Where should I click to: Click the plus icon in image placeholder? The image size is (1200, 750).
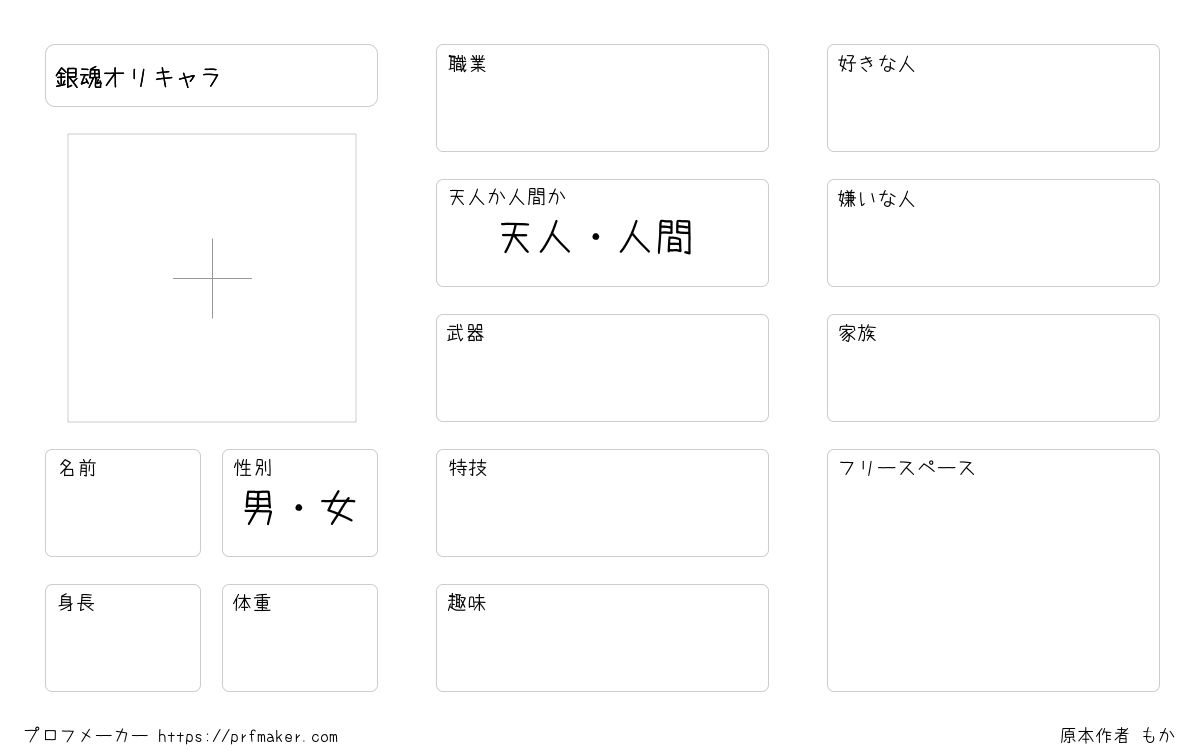click(x=212, y=278)
